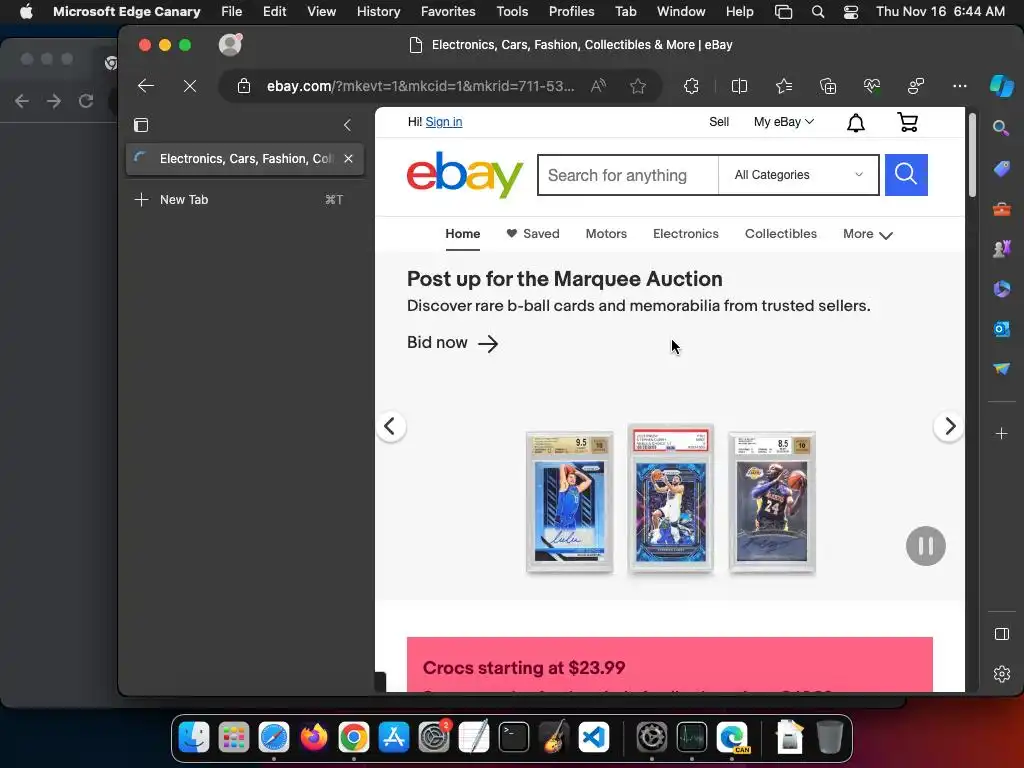
Task: Open Crocs starting at $23.99 banner
Action: [x=669, y=664]
